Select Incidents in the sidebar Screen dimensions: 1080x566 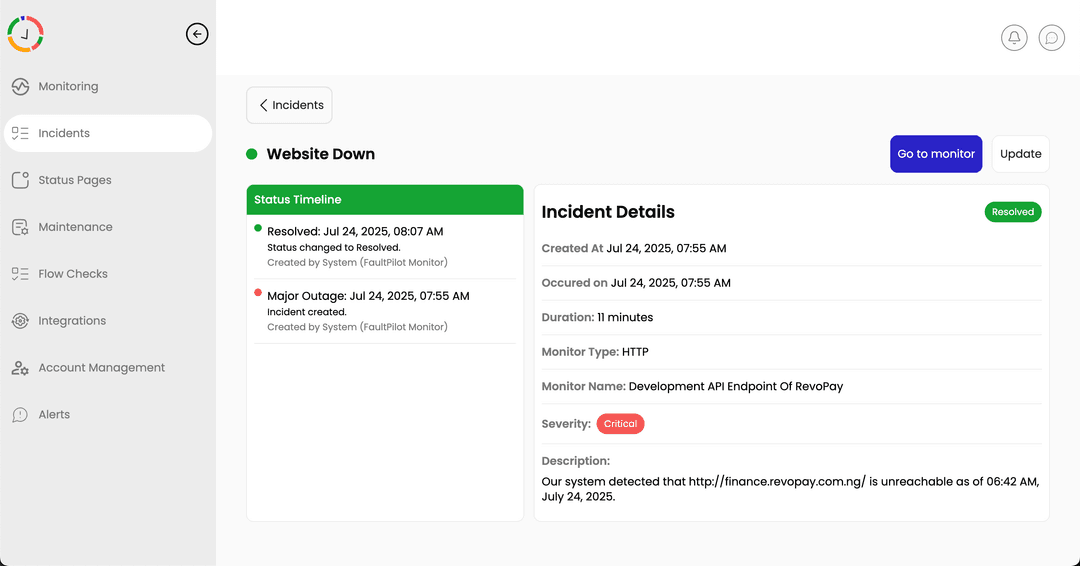tap(108, 133)
